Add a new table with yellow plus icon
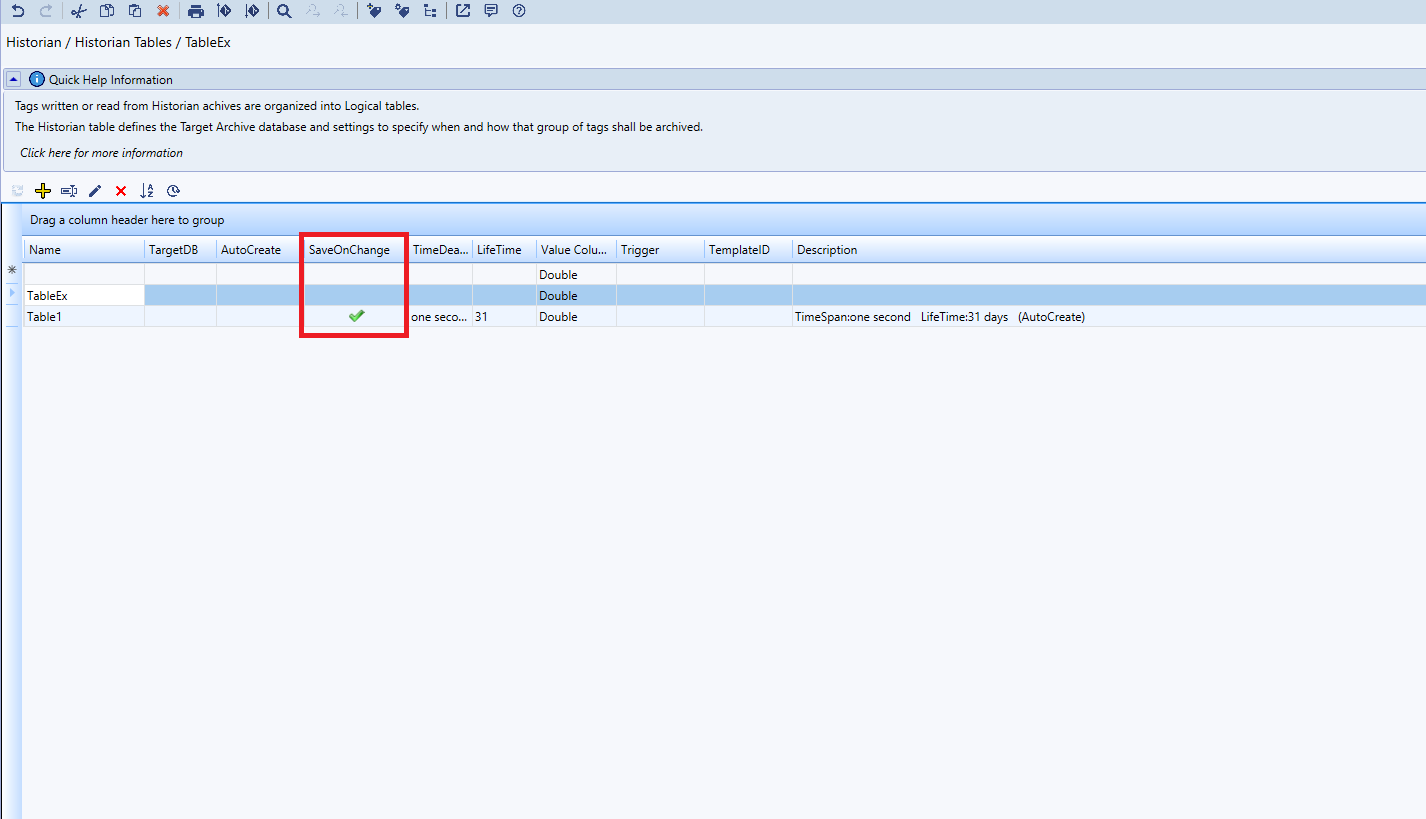This screenshot has width=1426, height=819. pos(42,190)
